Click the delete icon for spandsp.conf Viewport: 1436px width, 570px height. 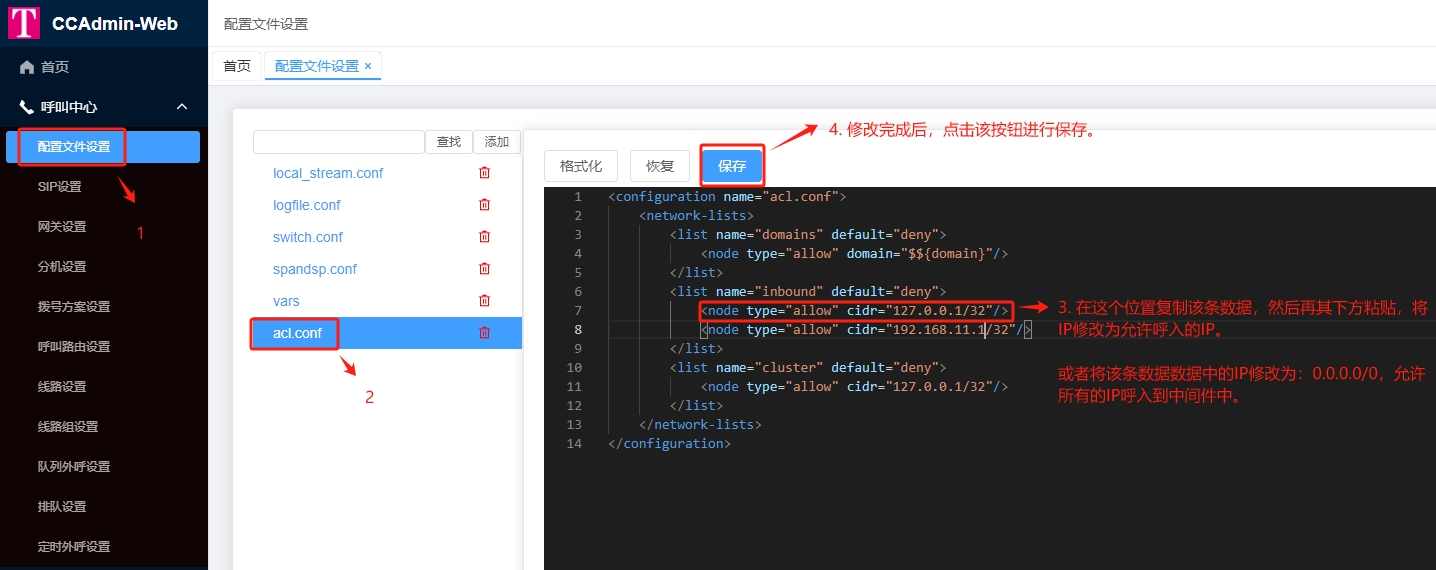point(485,269)
